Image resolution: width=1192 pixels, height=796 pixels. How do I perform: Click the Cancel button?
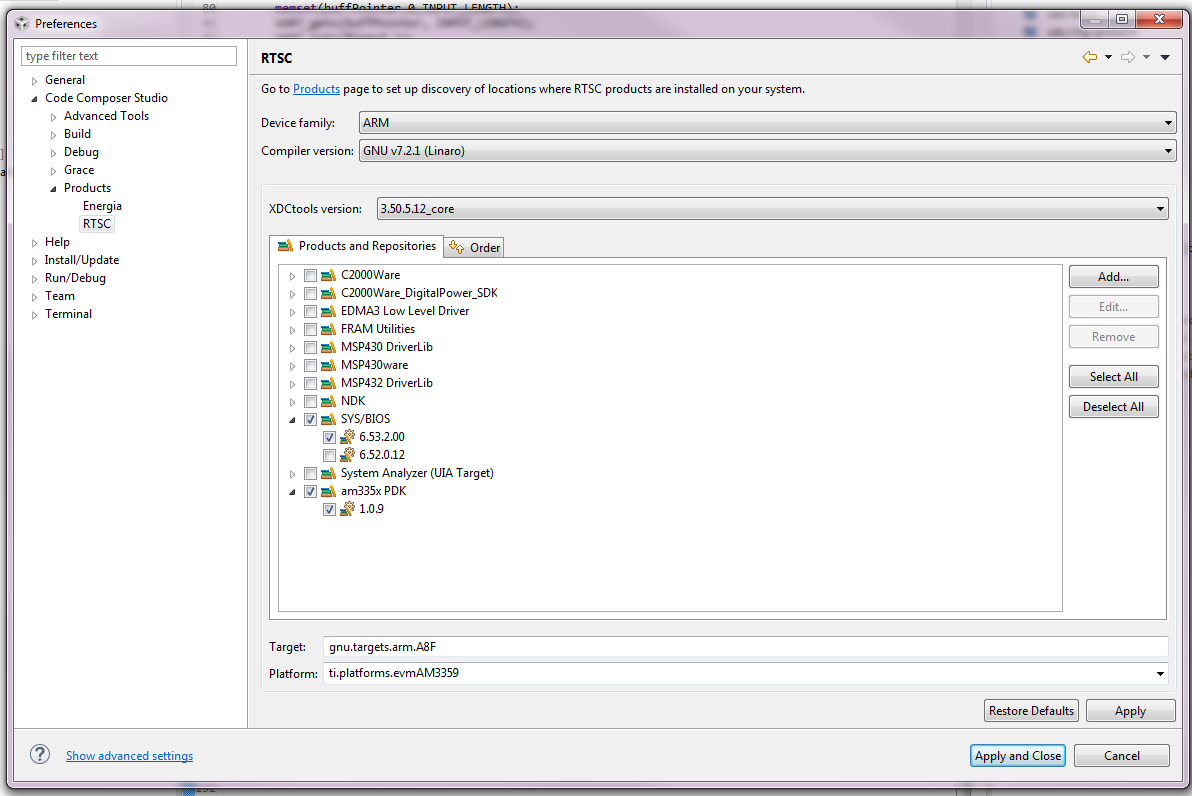point(1122,756)
